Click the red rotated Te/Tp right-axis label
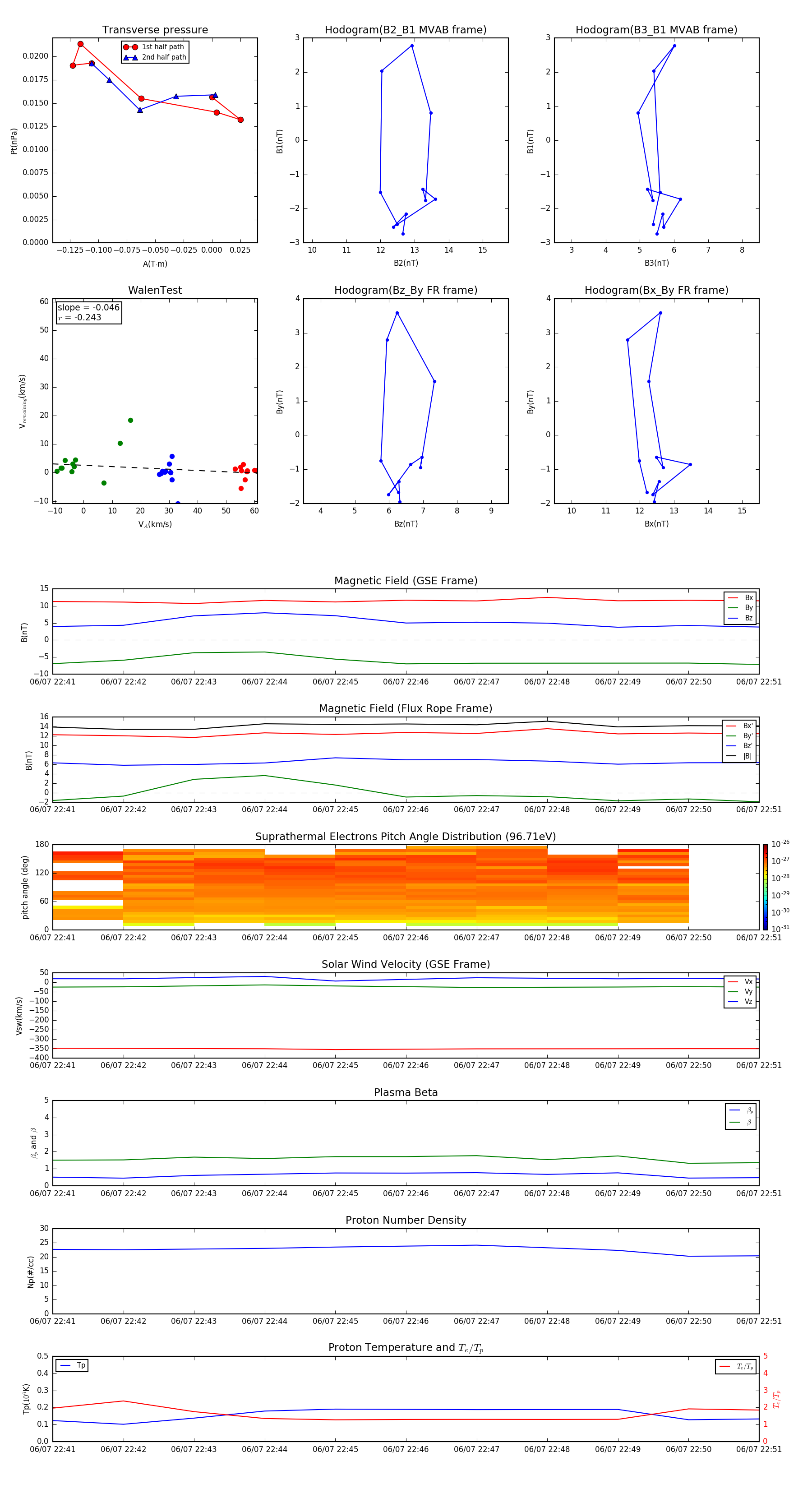Screen dimensions: 812x1489 pos(777,1399)
